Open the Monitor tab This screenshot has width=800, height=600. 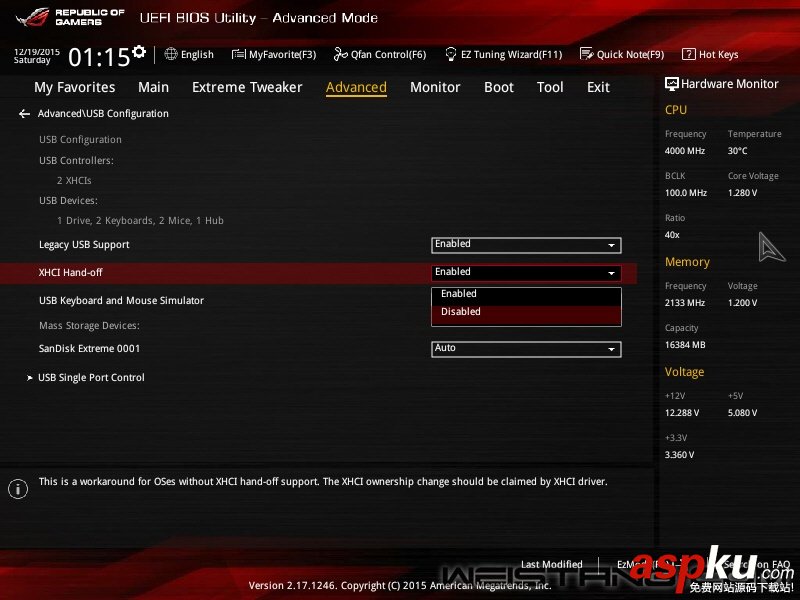[435, 87]
